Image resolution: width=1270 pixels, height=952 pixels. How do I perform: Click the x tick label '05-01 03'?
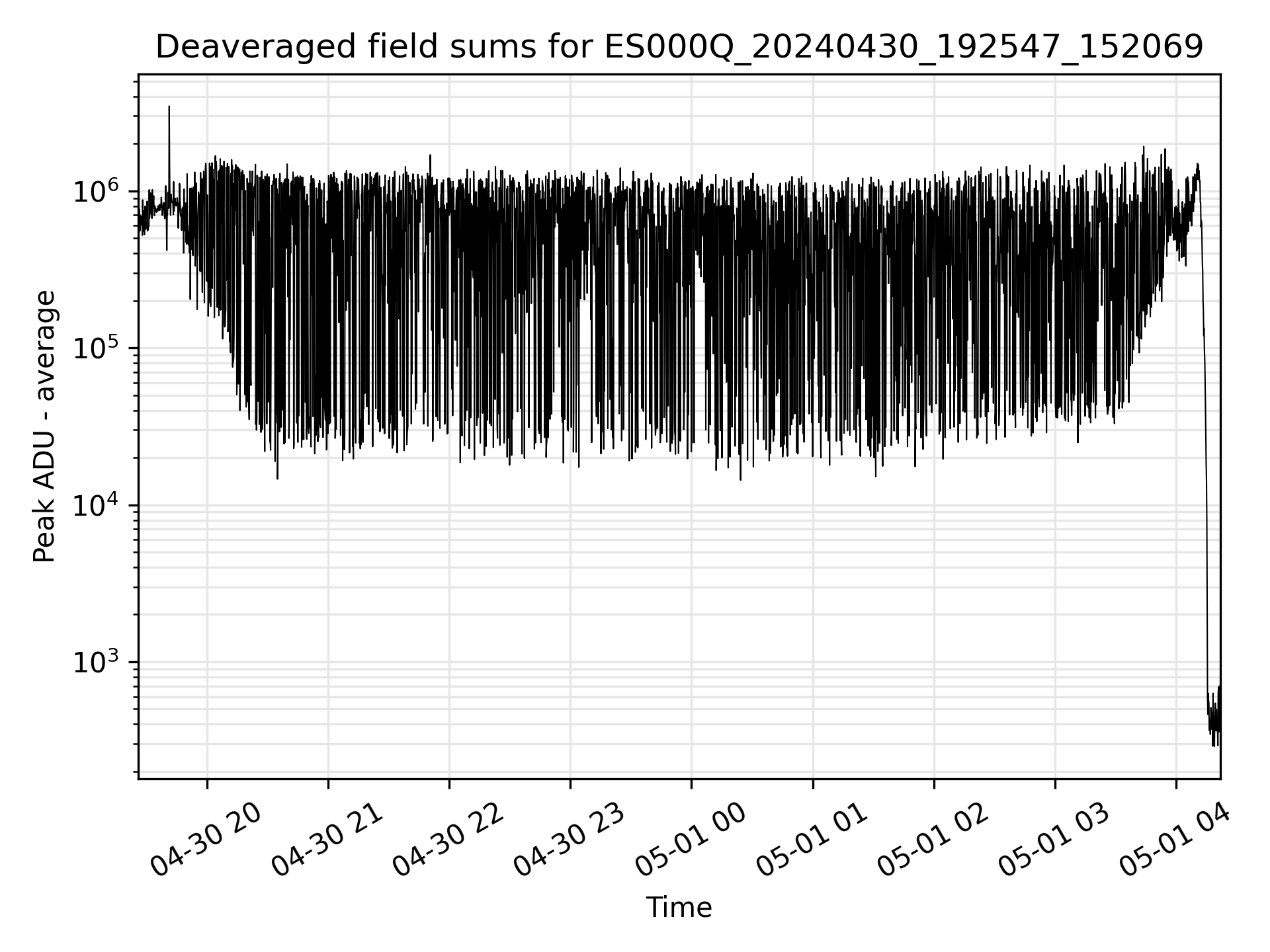pyautogui.click(x=1053, y=840)
